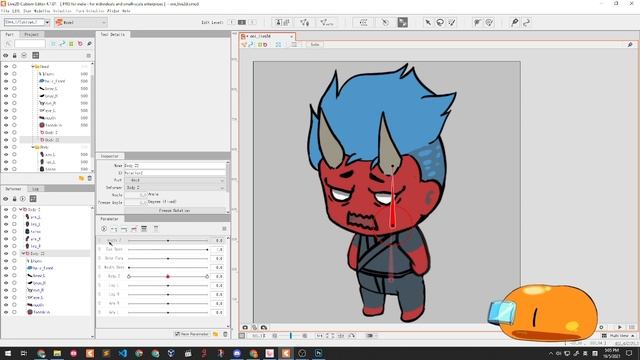Image resolution: width=640 pixels, height=360 pixels.
Task: Click the mesh edit tool icon in toolbar
Action: [304, 22]
